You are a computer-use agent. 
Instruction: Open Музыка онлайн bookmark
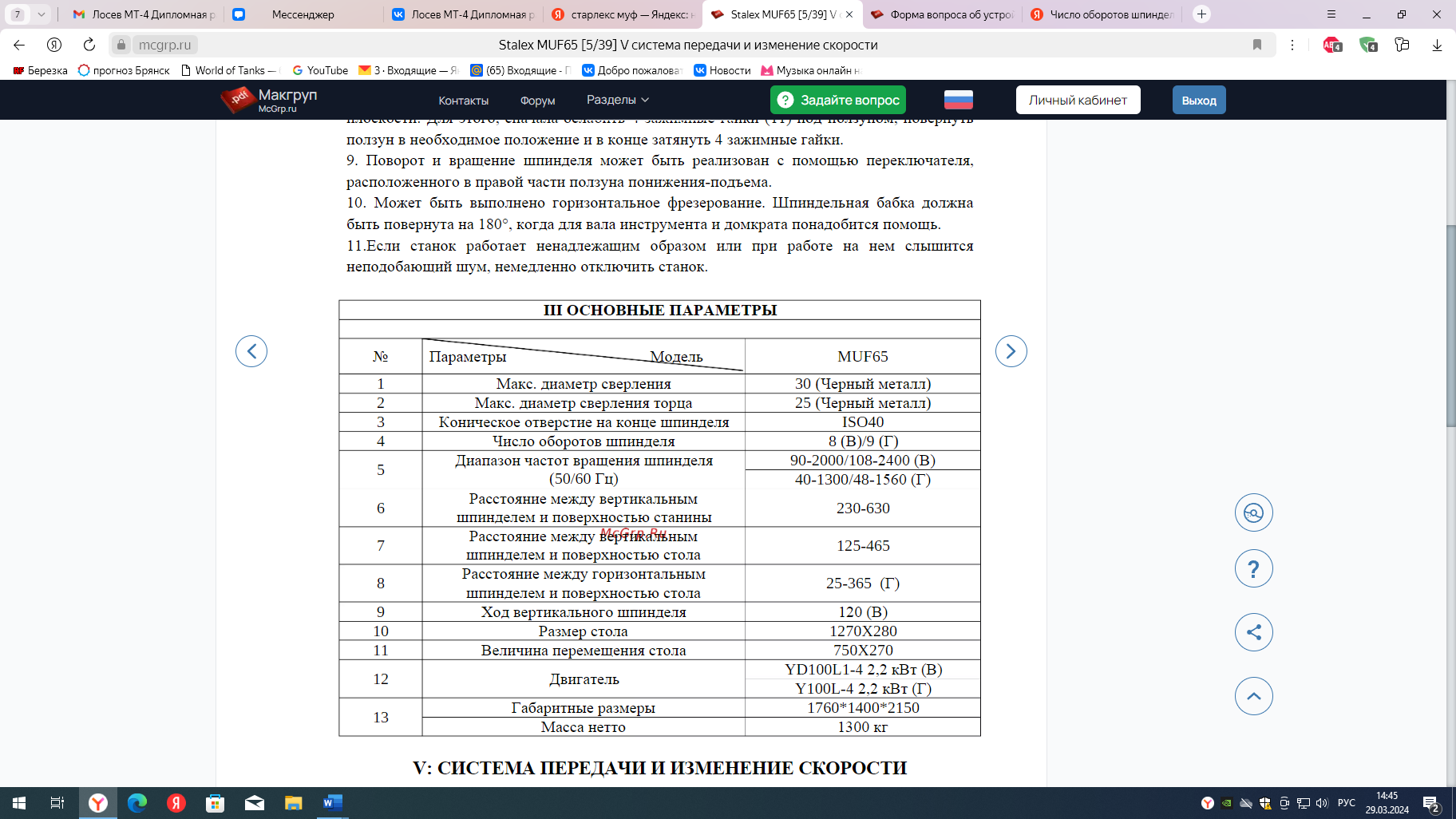pos(811,70)
